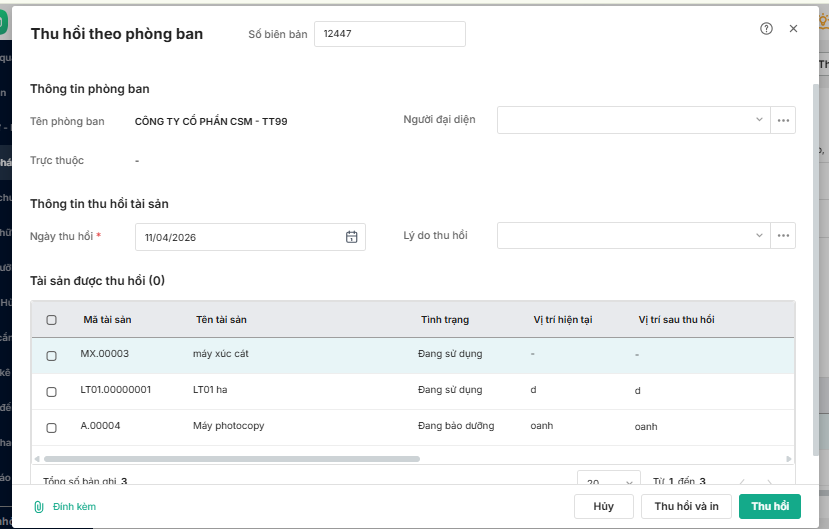Expand the Lý do thu hồi dropdown
This screenshot has width=829, height=529.
pos(759,236)
